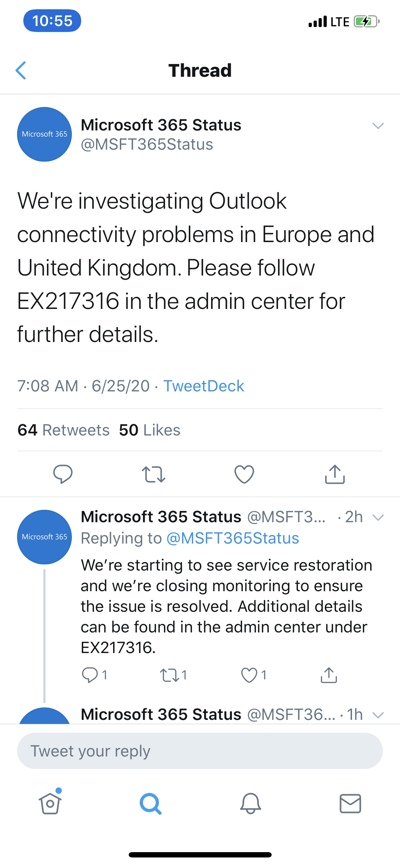Viewport: 400px width, 866px height.
Task: Retweet the main Outlook connectivity tweet
Action: click(x=154, y=474)
